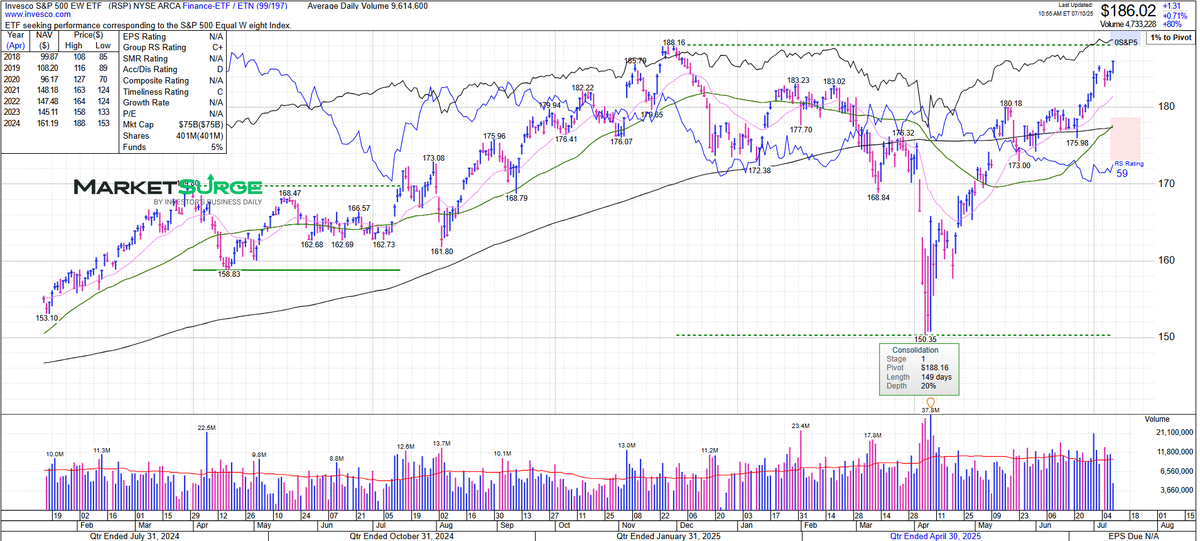Screen dimensions: 1200x541
Task: Click the 175.98 price label
Action: (x=1078, y=143)
